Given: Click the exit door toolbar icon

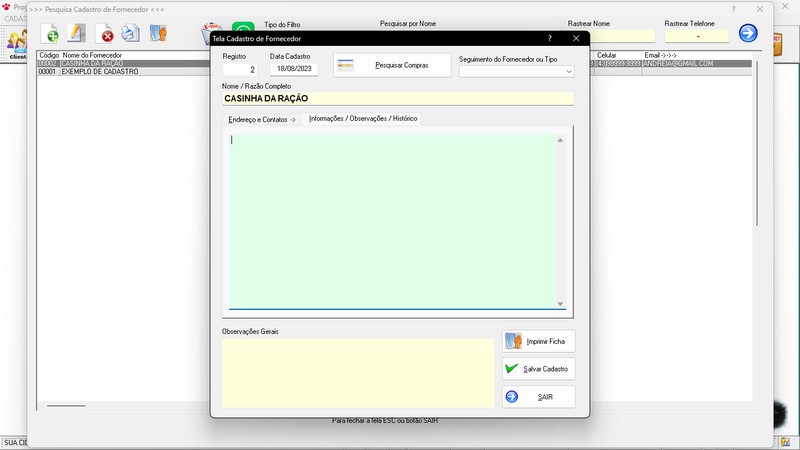Looking at the screenshot, I should tap(158, 34).
